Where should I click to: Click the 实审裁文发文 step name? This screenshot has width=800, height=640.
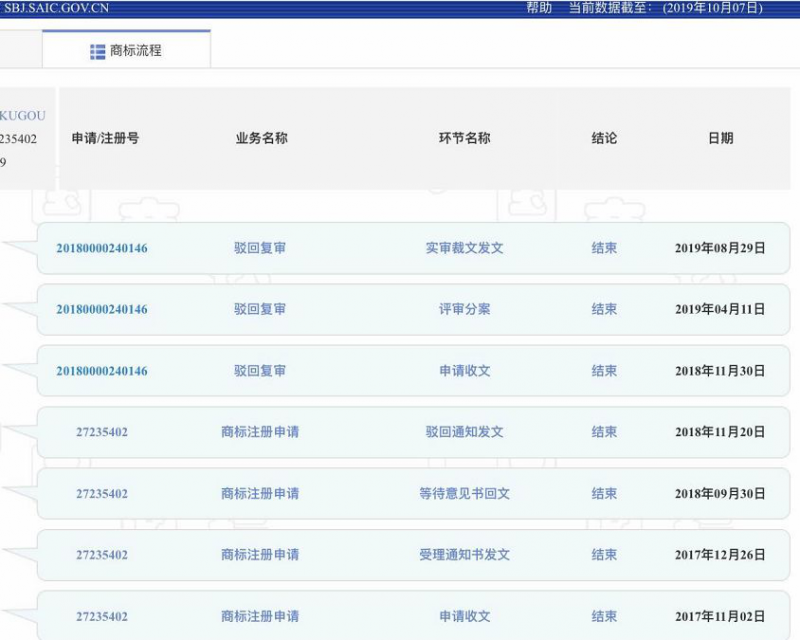pos(464,248)
